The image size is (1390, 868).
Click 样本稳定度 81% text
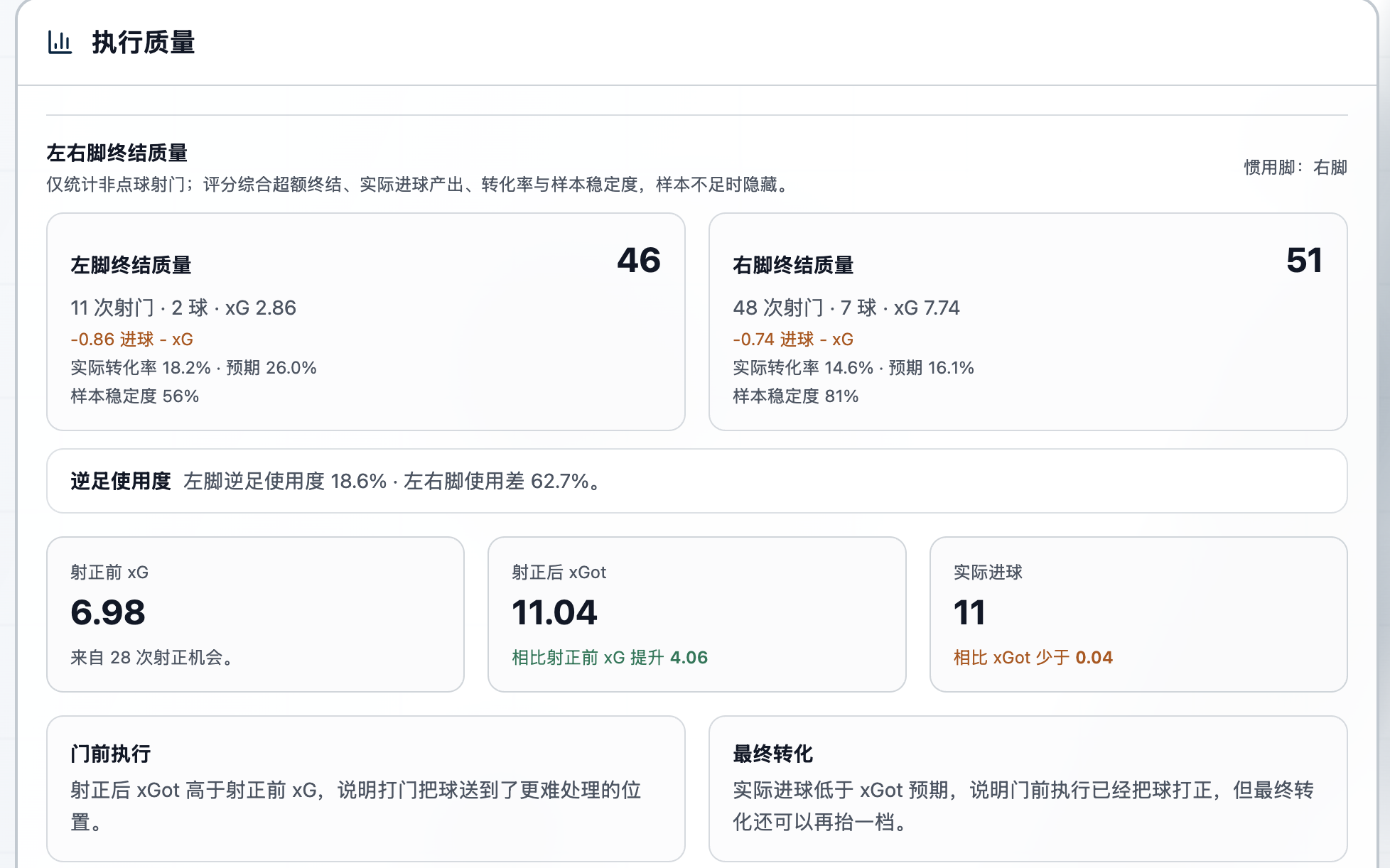796,396
